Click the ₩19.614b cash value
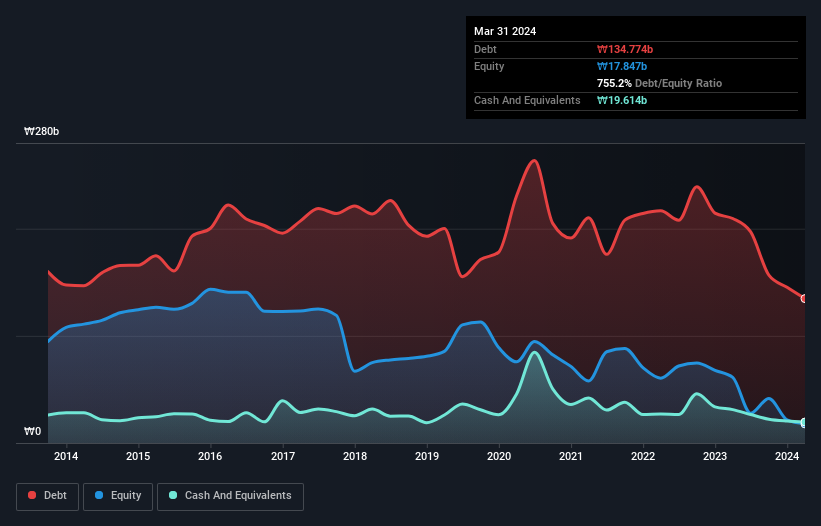The width and height of the screenshot is (821, 526). coord(622,100)
